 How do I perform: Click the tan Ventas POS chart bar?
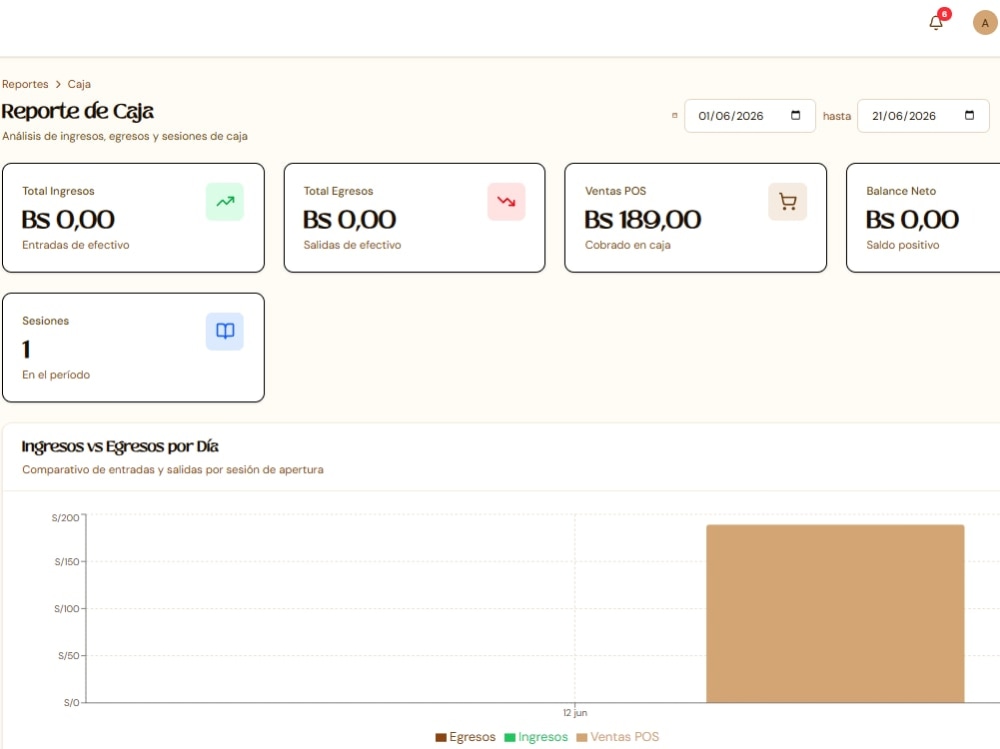(835, 614)
